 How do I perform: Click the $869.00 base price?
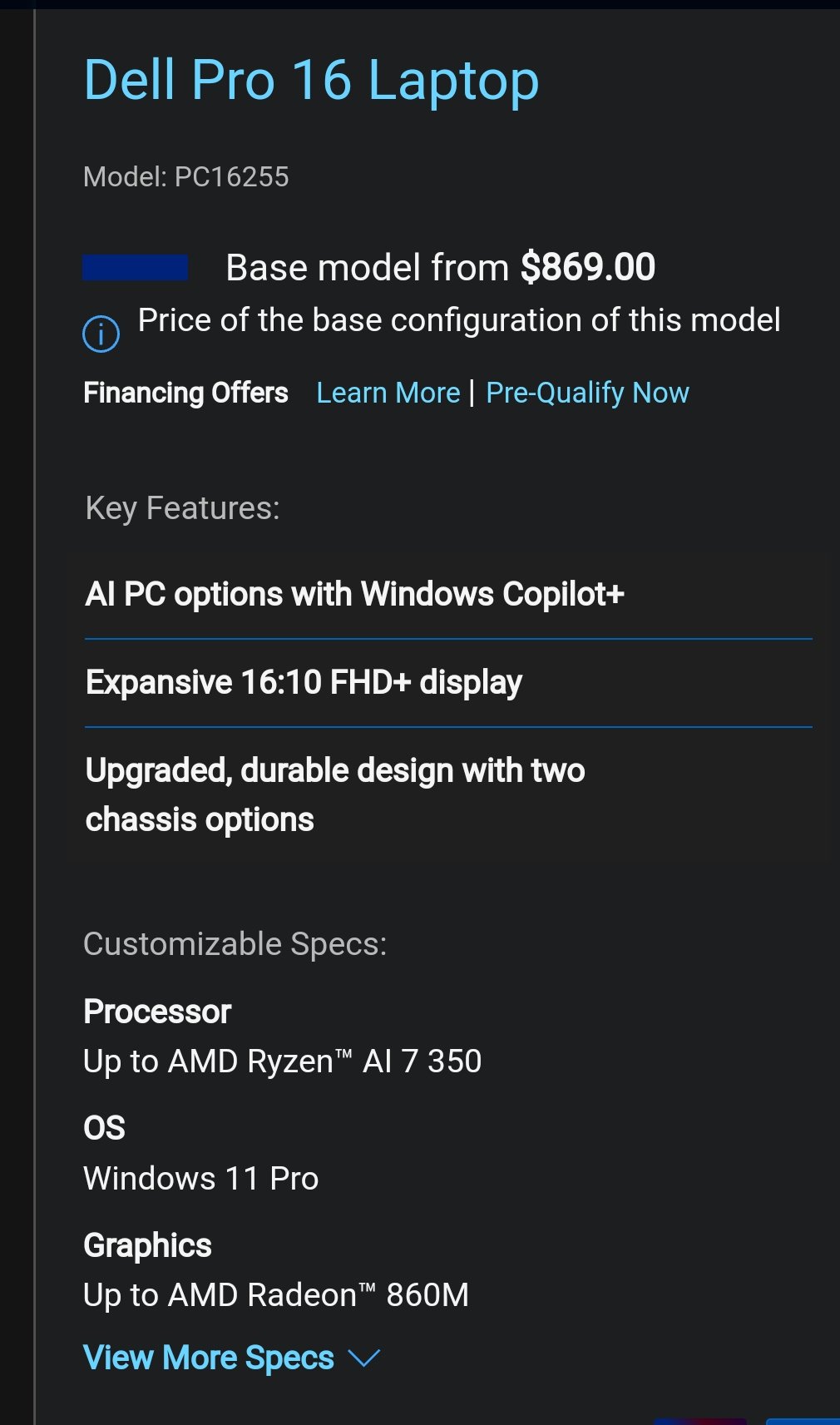coord(588,267)
